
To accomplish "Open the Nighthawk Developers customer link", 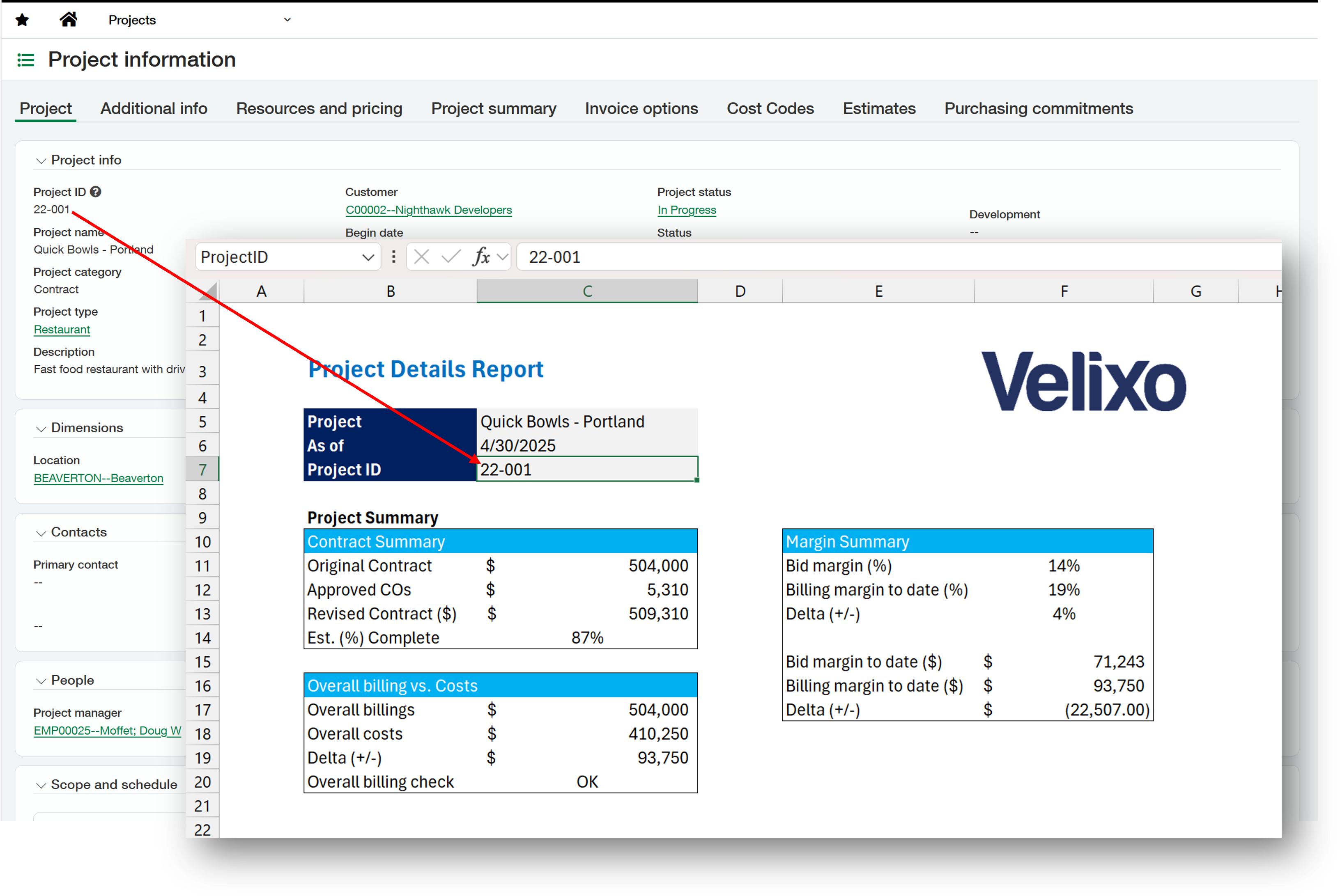I will [x=428, y=210].
